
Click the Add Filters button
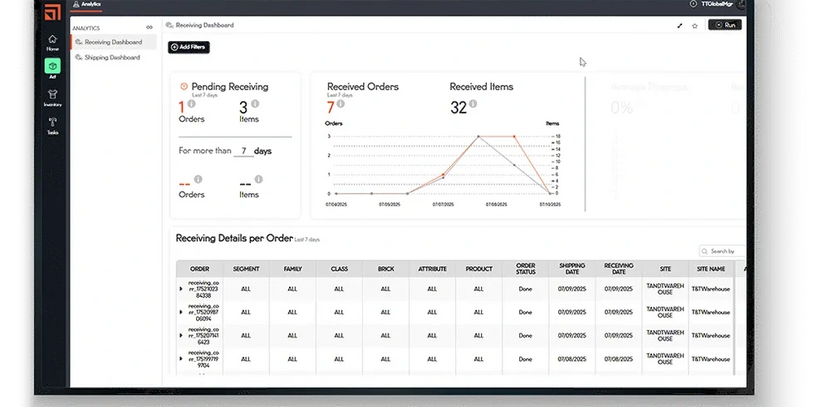coord(189,47)
